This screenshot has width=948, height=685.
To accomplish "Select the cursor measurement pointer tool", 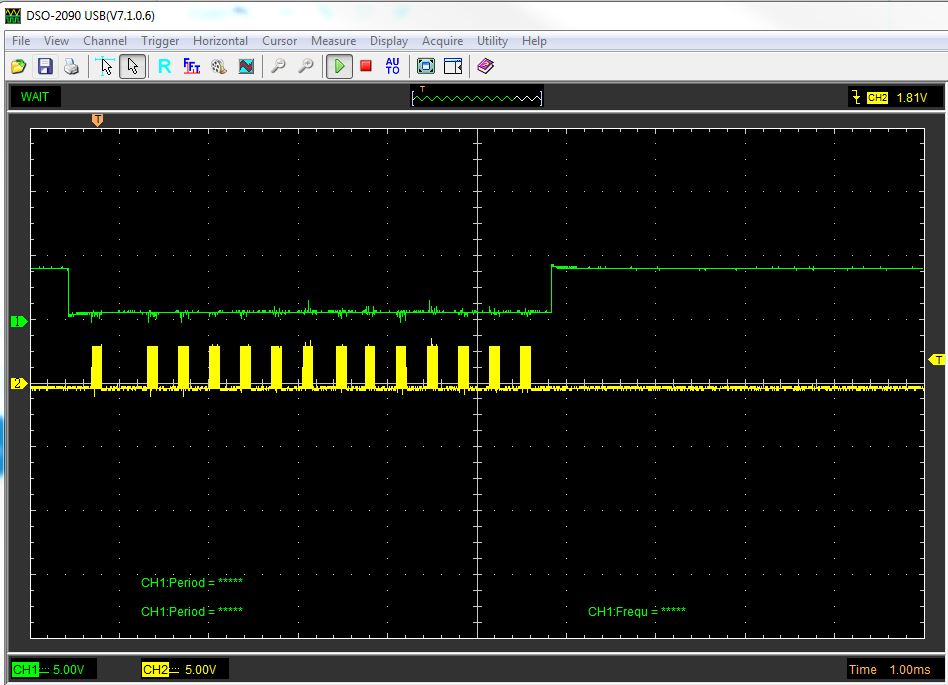I will point(105,66).
